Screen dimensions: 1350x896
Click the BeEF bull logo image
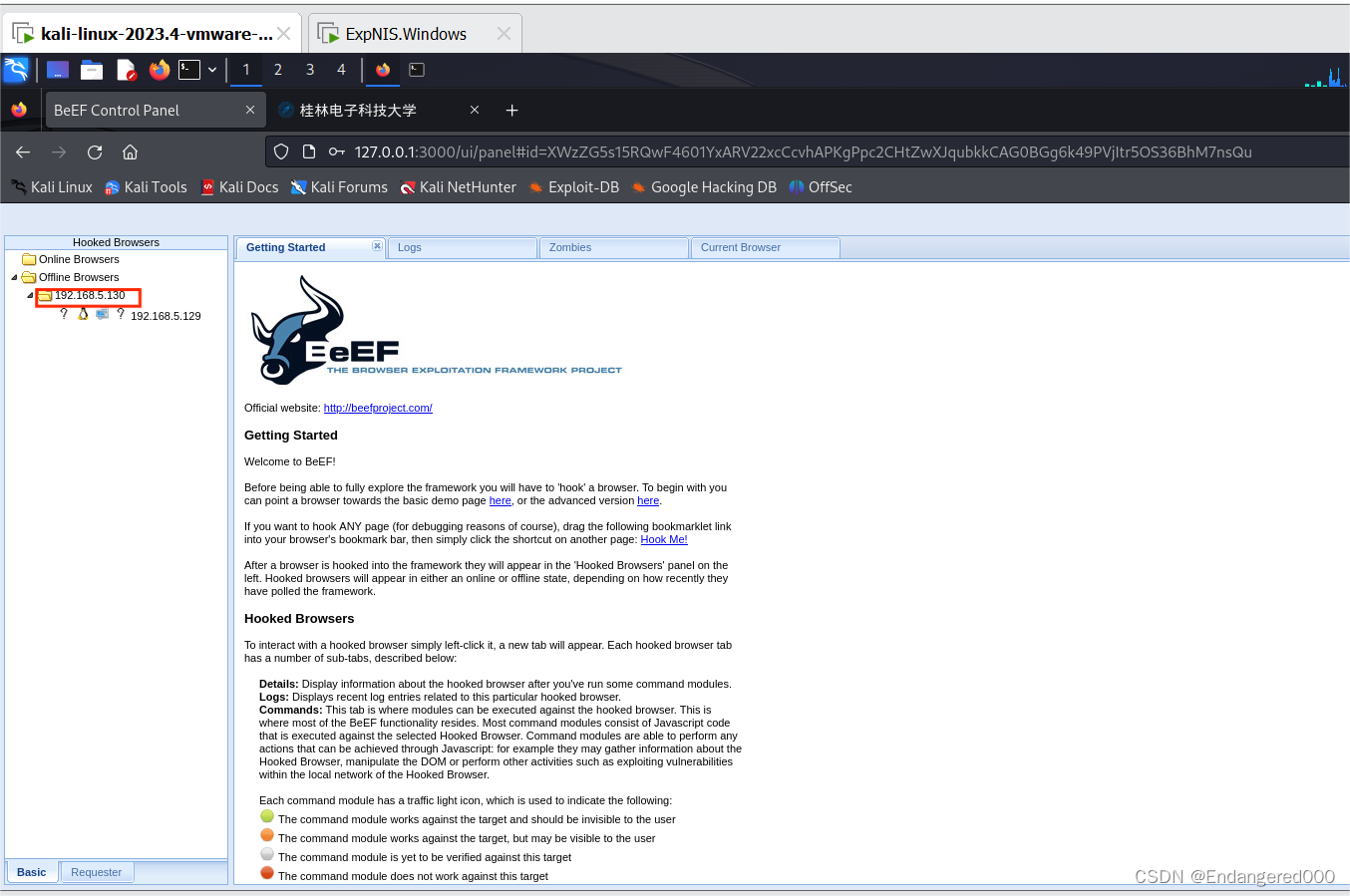point(436,330)
